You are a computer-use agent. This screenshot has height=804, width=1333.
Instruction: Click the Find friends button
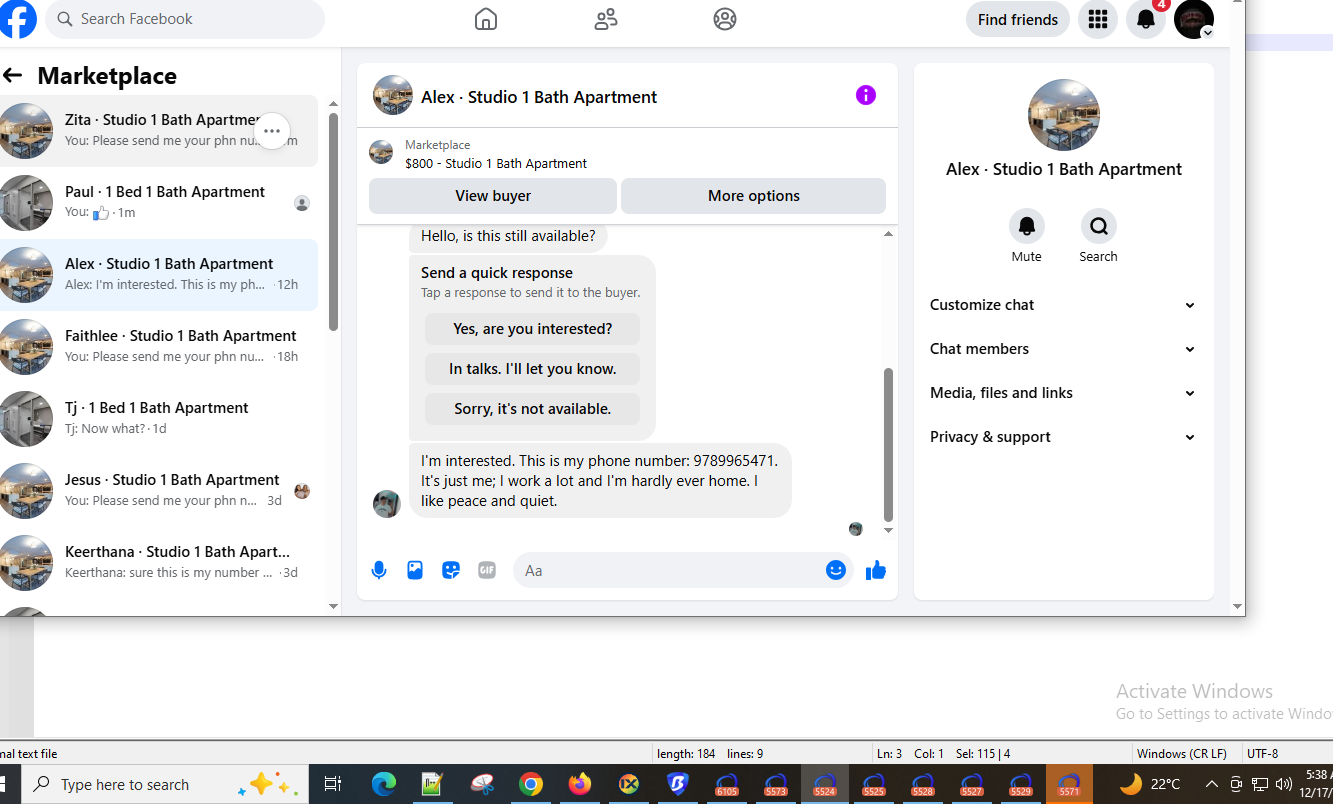[1018, 19]
